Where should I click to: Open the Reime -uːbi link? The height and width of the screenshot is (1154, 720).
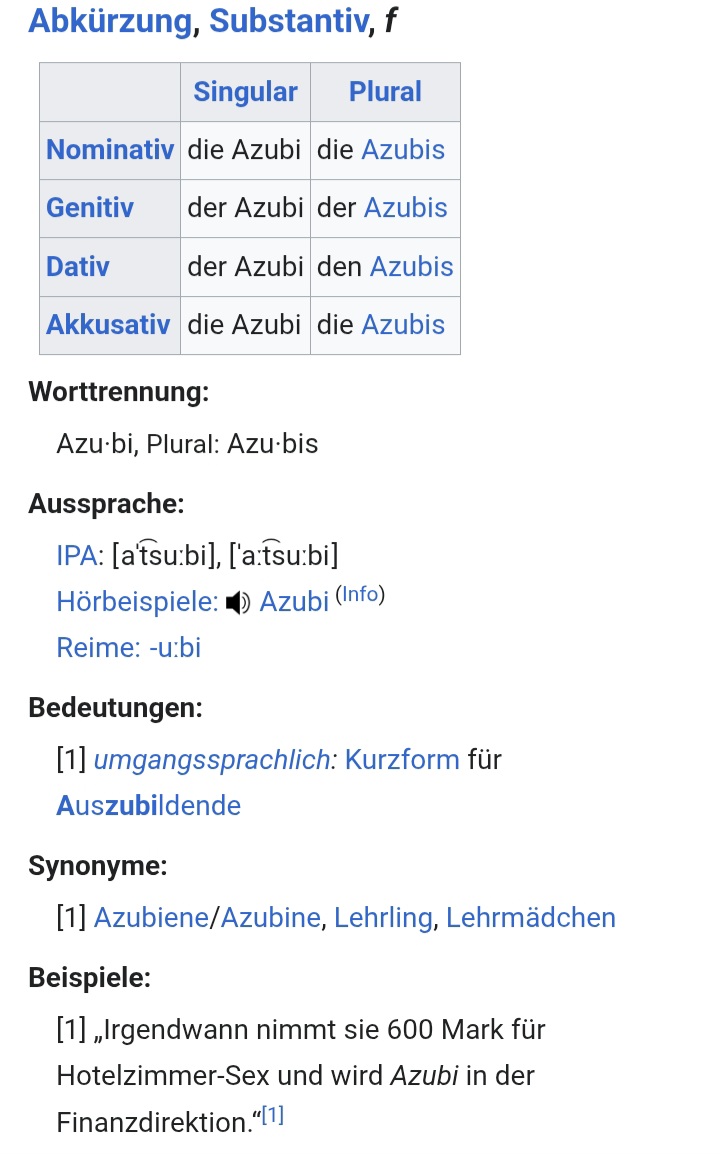point(128,648)
